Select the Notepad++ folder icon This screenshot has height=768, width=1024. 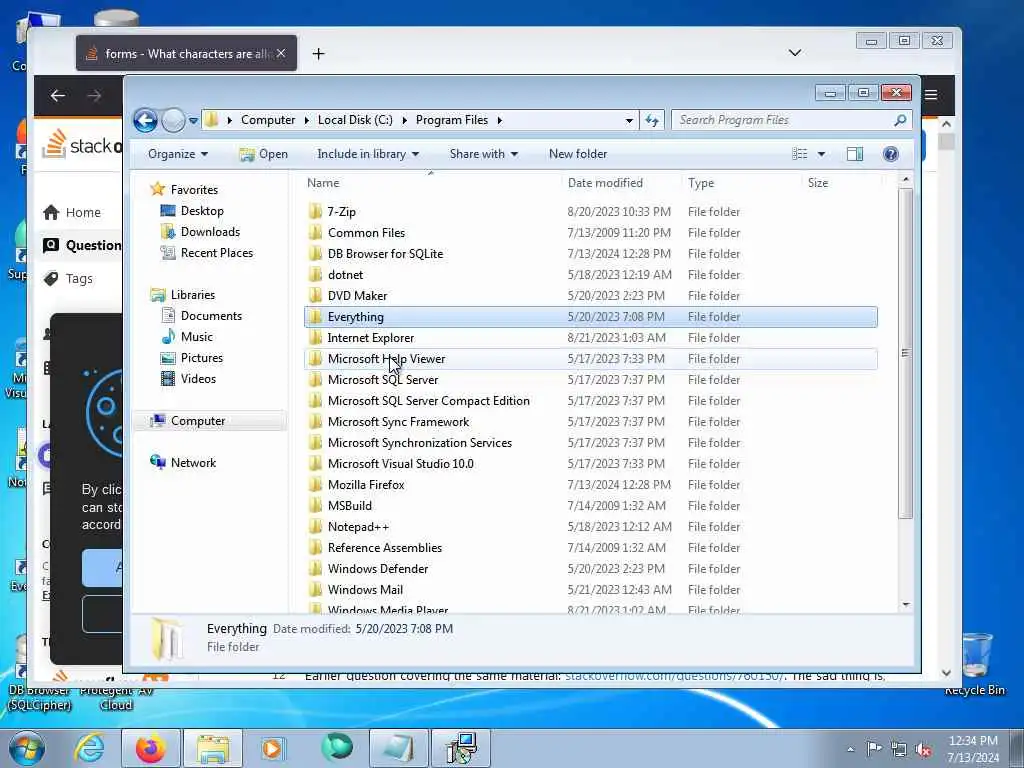tap(315, 526)
